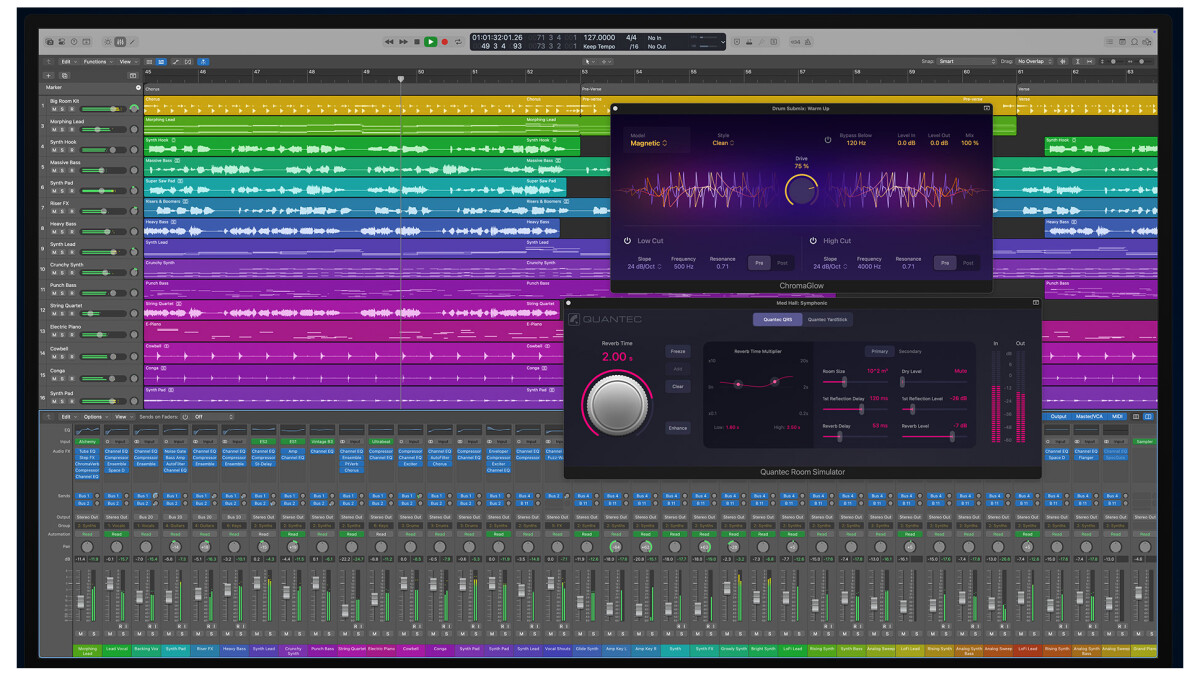
Task: Click the Stop transport button
Action: point(416,42)
